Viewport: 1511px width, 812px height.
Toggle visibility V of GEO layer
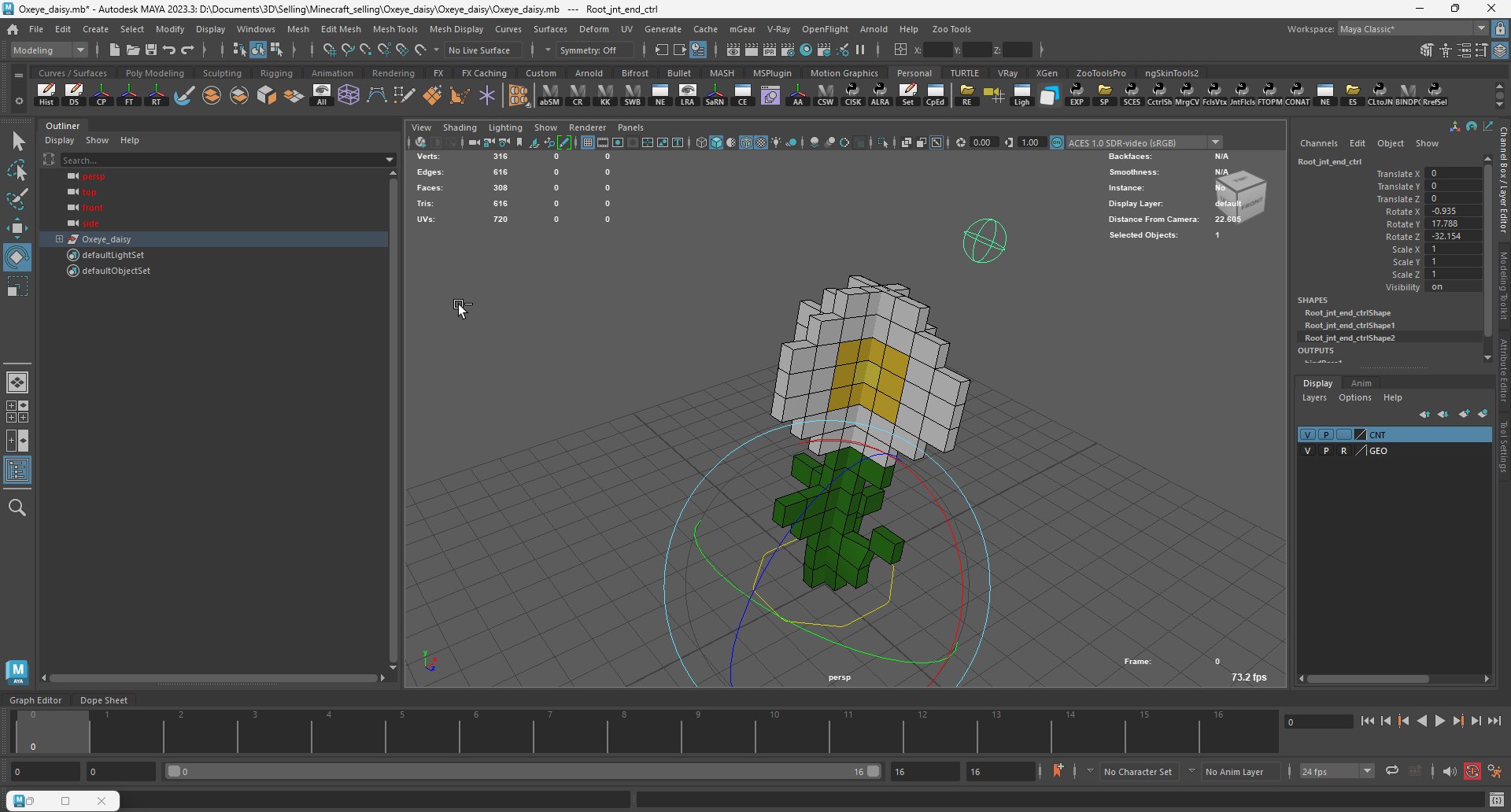point(1307,451)
